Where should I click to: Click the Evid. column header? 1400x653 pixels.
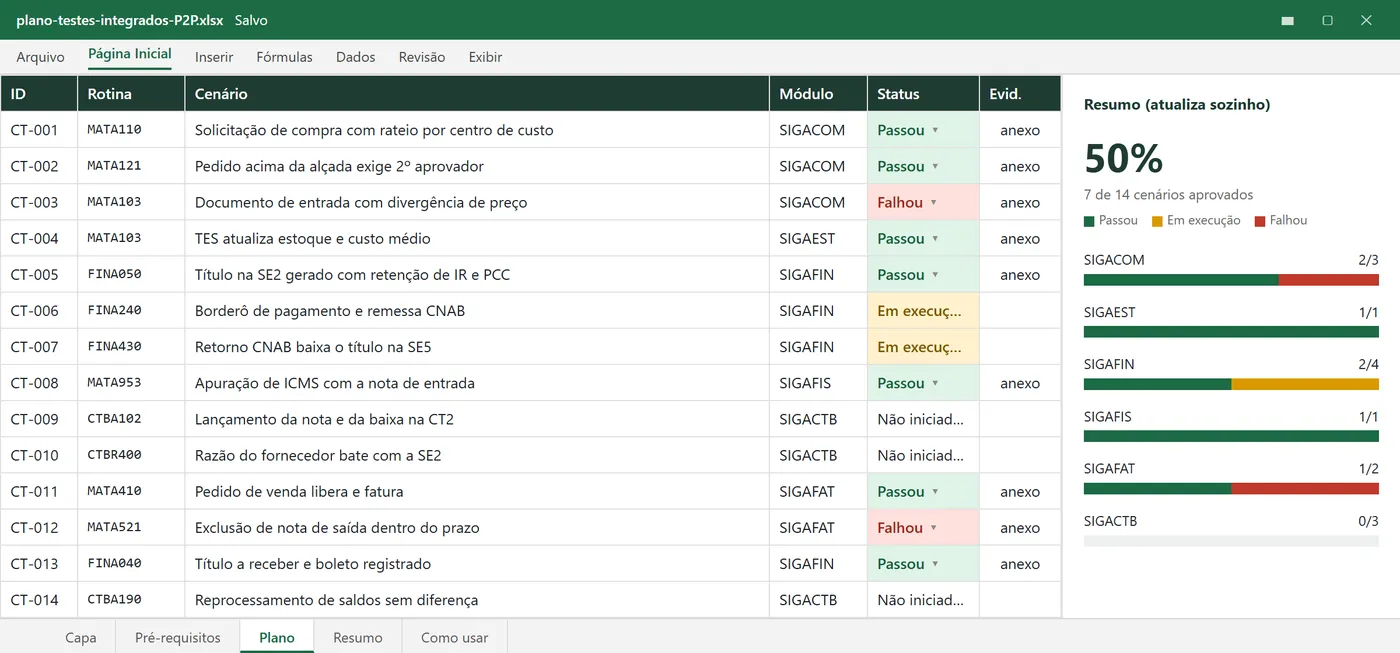click(1020, 93)
